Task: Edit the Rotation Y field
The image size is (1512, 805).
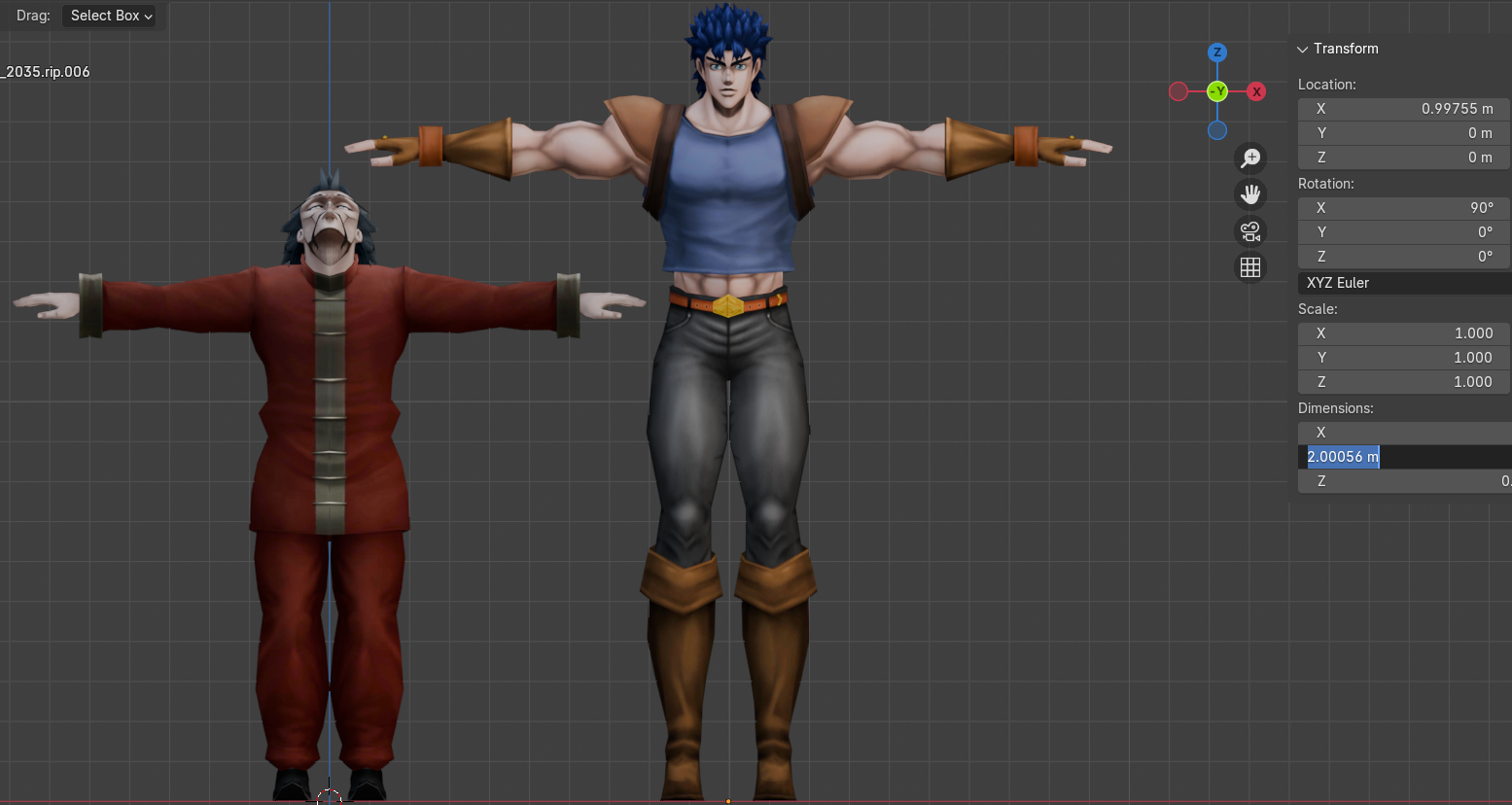Action: (1404, 232)
